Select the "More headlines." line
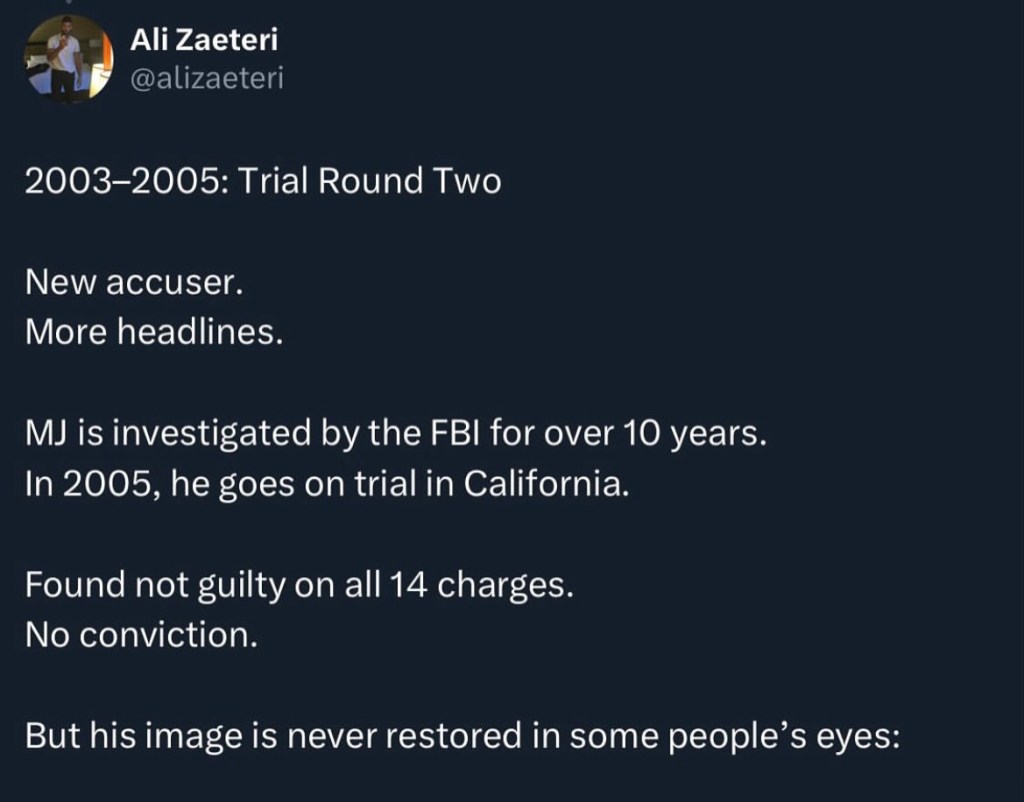The width and height of the screenshot is (1024, 802). point(154,332)
